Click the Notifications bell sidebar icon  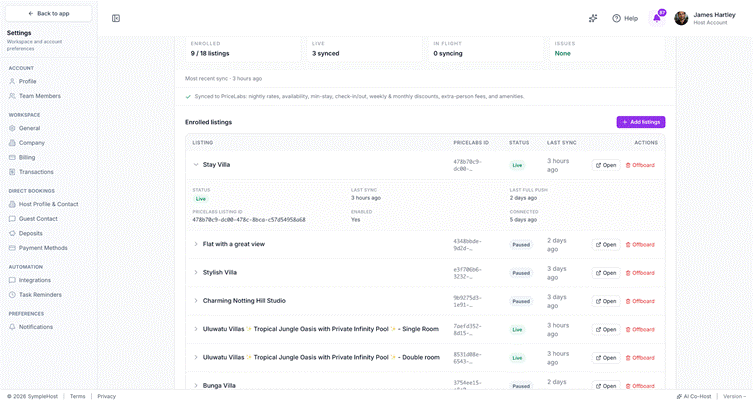tap(12, 327)
